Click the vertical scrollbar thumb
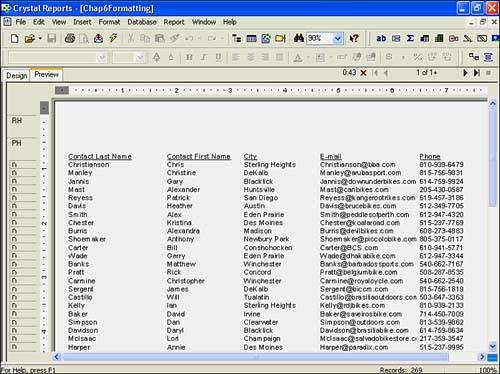The image size is (500, 374). point(493,158)
